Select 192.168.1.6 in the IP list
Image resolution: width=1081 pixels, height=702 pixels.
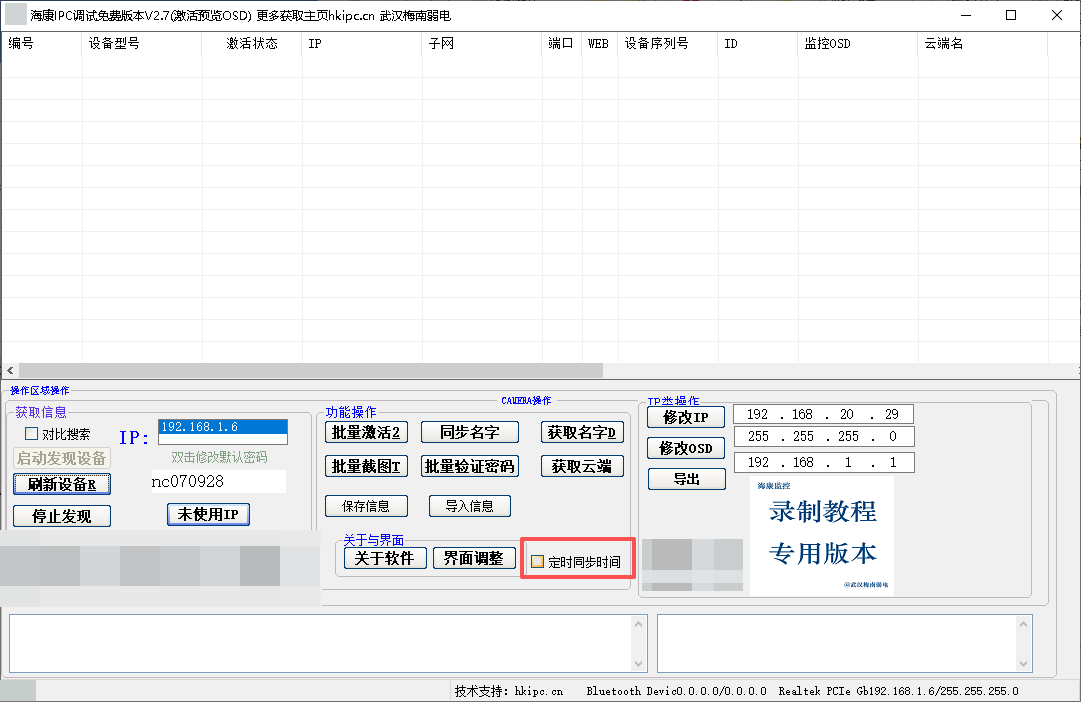point(222,427)
